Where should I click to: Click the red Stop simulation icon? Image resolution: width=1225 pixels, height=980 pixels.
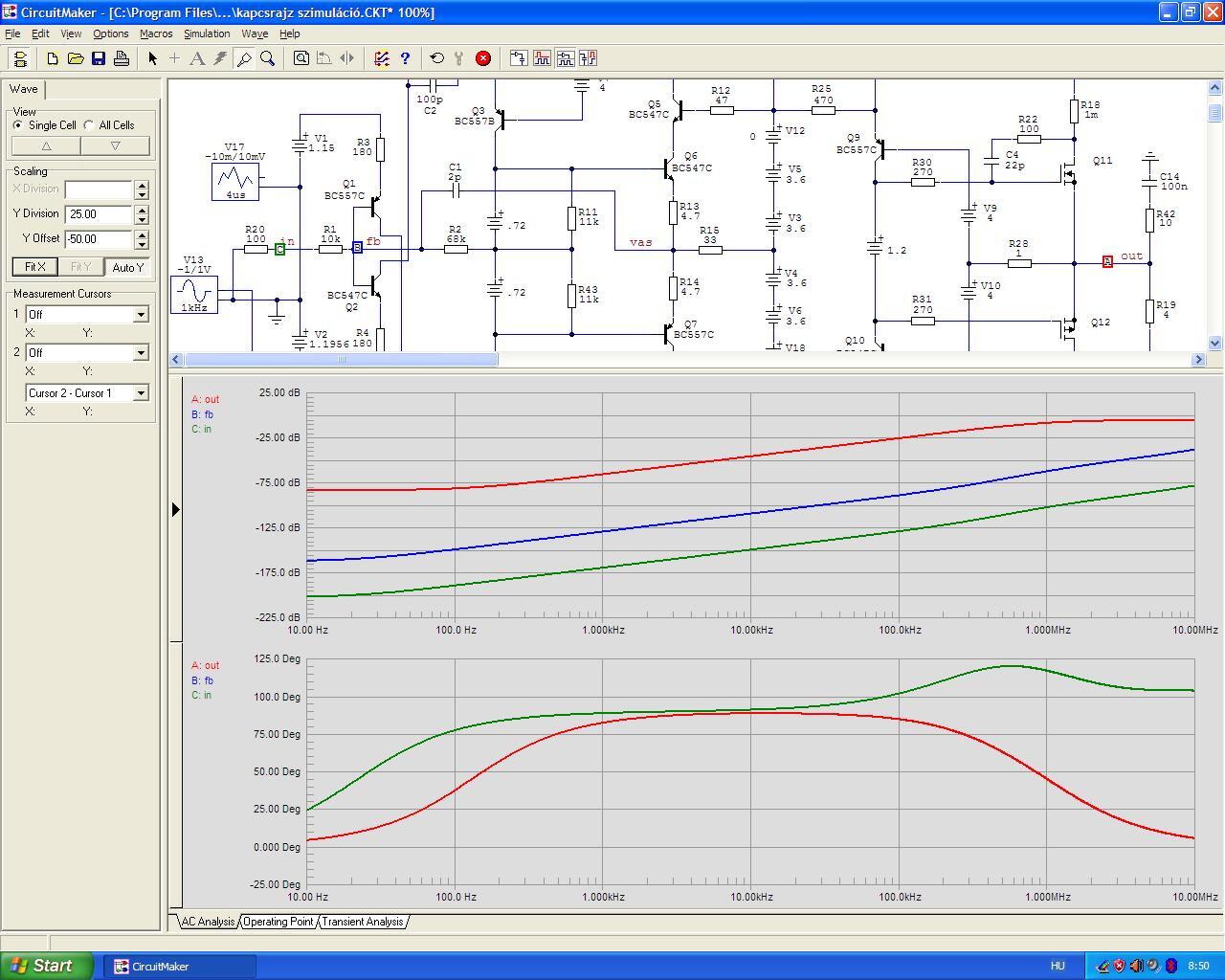click(483, 58)
